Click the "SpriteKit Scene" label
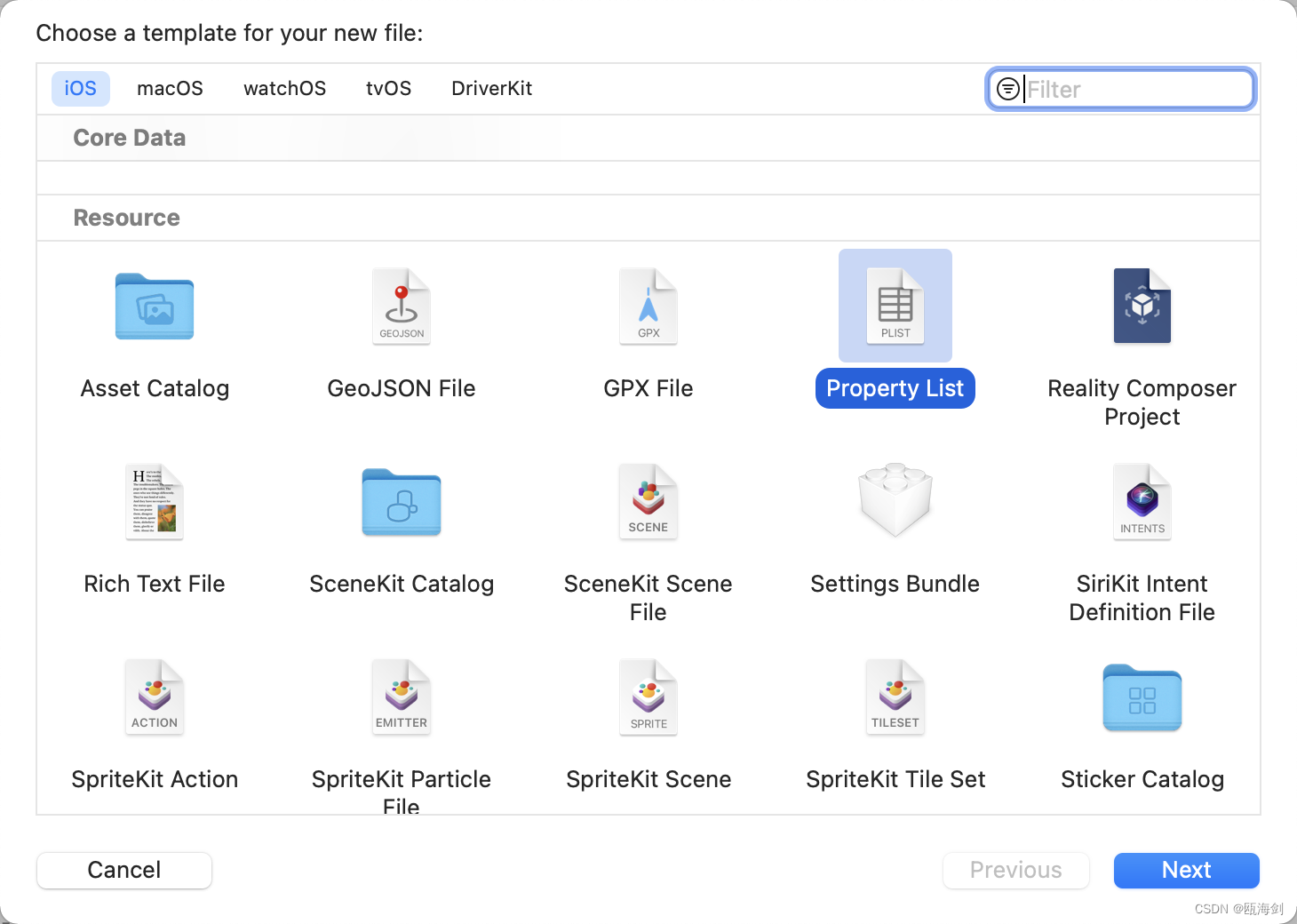 648,779
